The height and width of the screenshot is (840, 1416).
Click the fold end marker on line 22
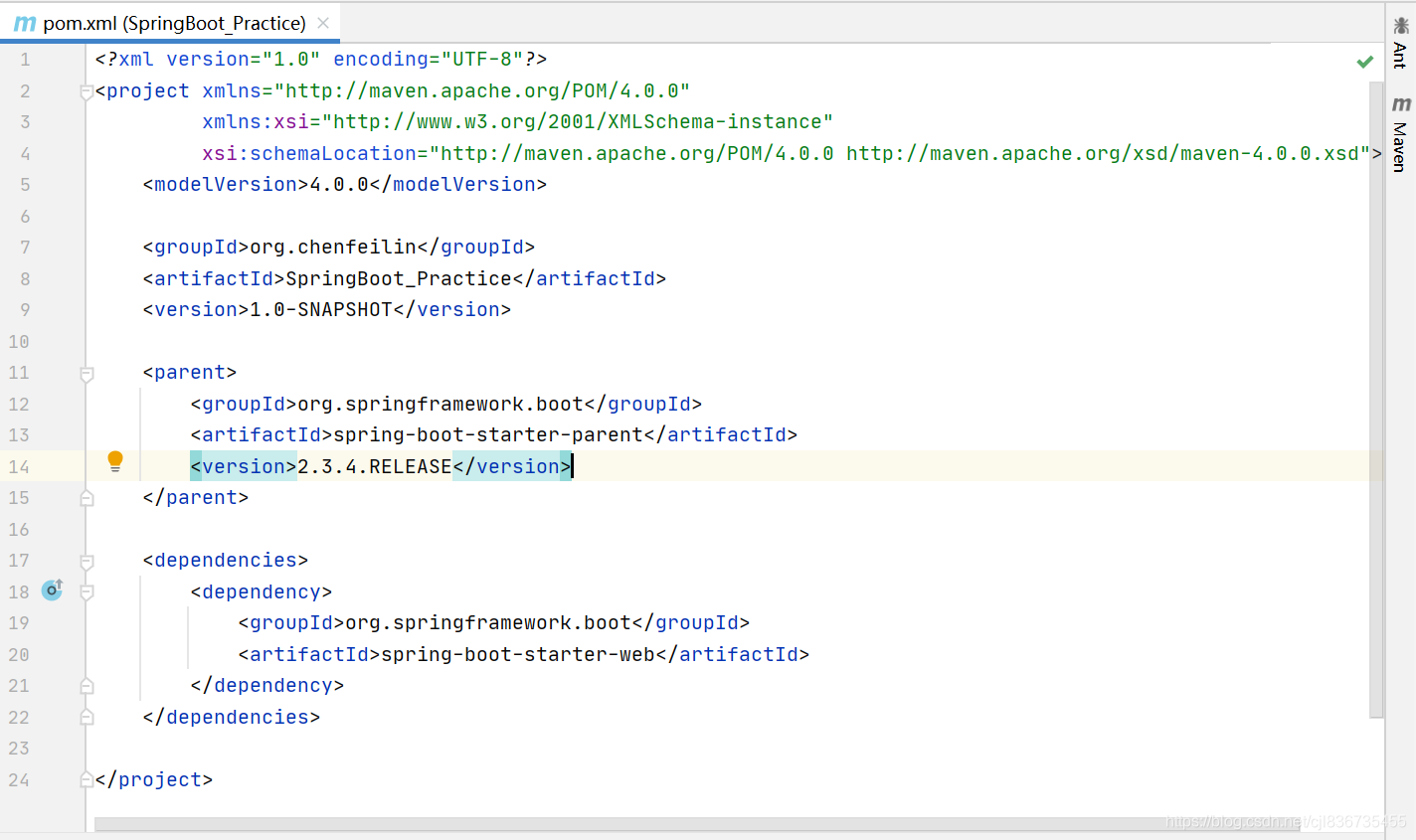pos(87,717)
